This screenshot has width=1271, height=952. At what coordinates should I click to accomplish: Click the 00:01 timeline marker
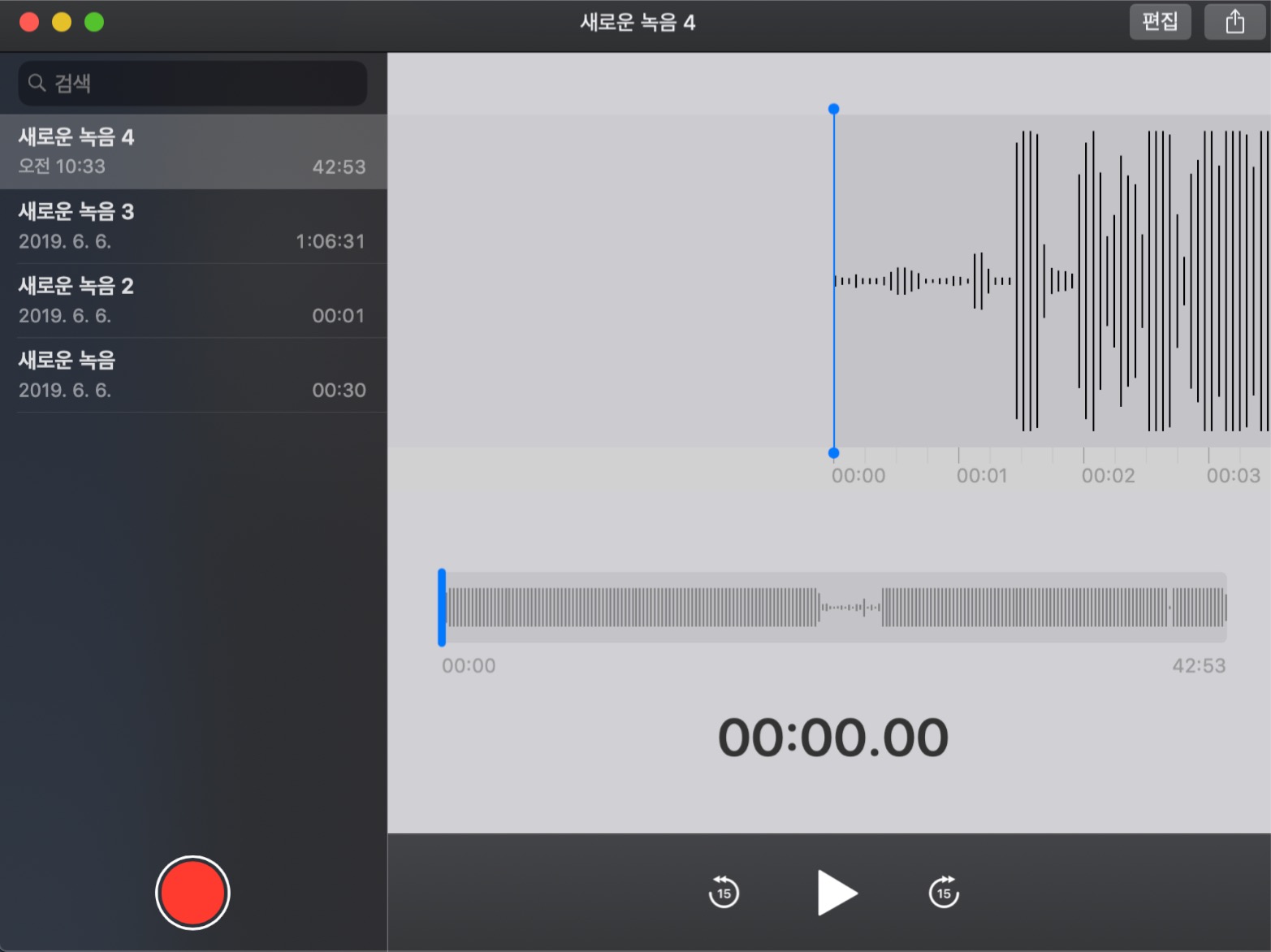tap(981, 475)
